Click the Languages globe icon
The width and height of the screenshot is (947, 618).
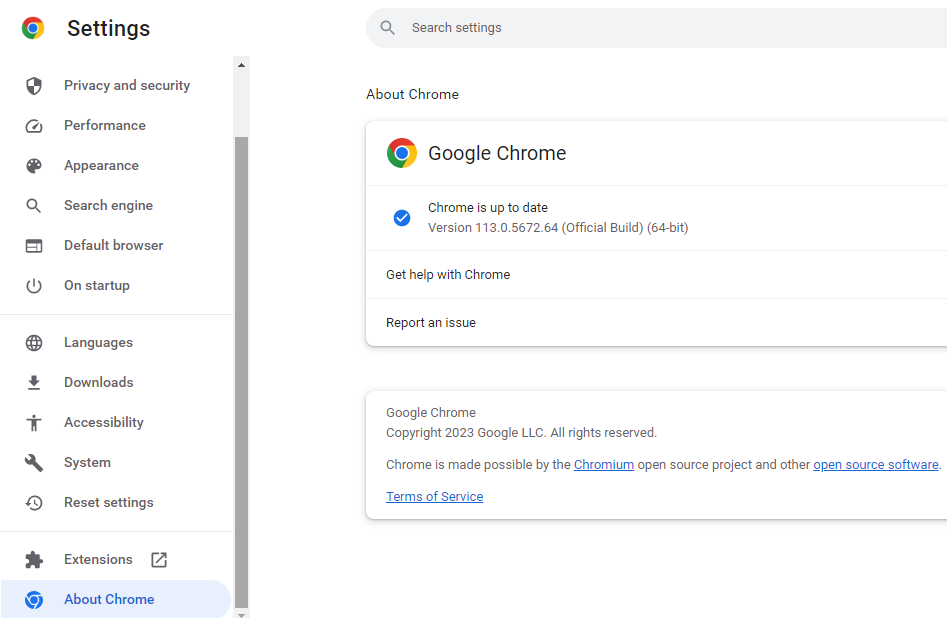point(34,343)
